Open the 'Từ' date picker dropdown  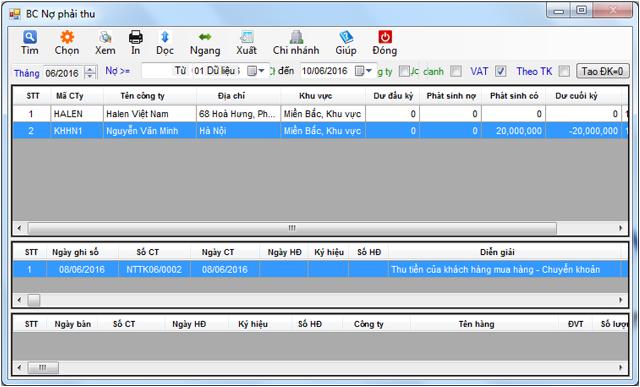pyautogui.click(x=257, y=71)
